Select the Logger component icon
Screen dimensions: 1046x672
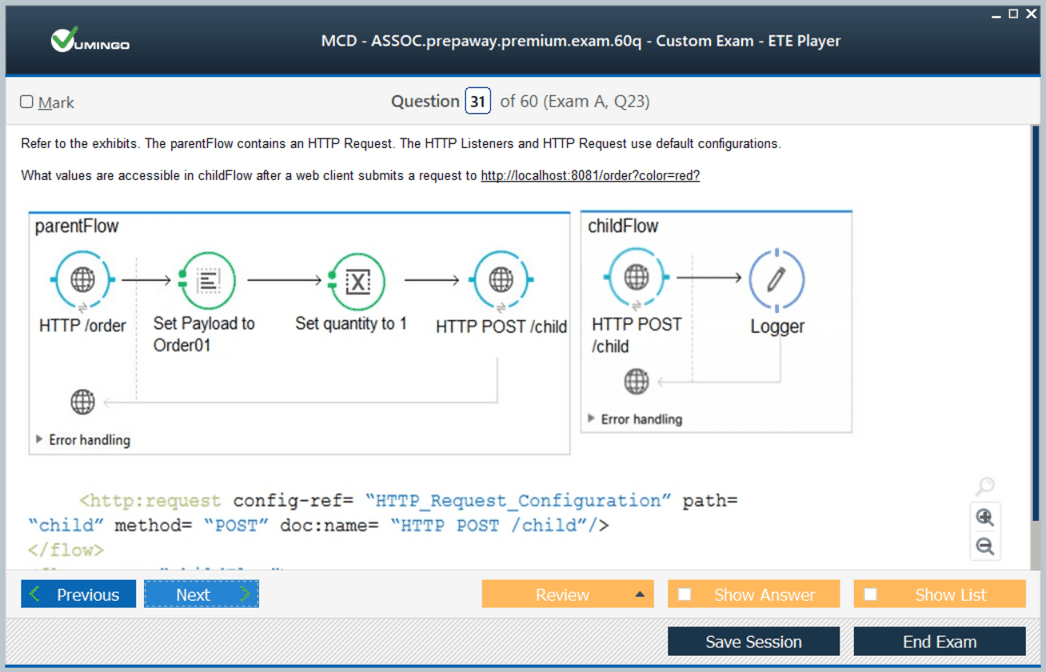pos(776,280)
